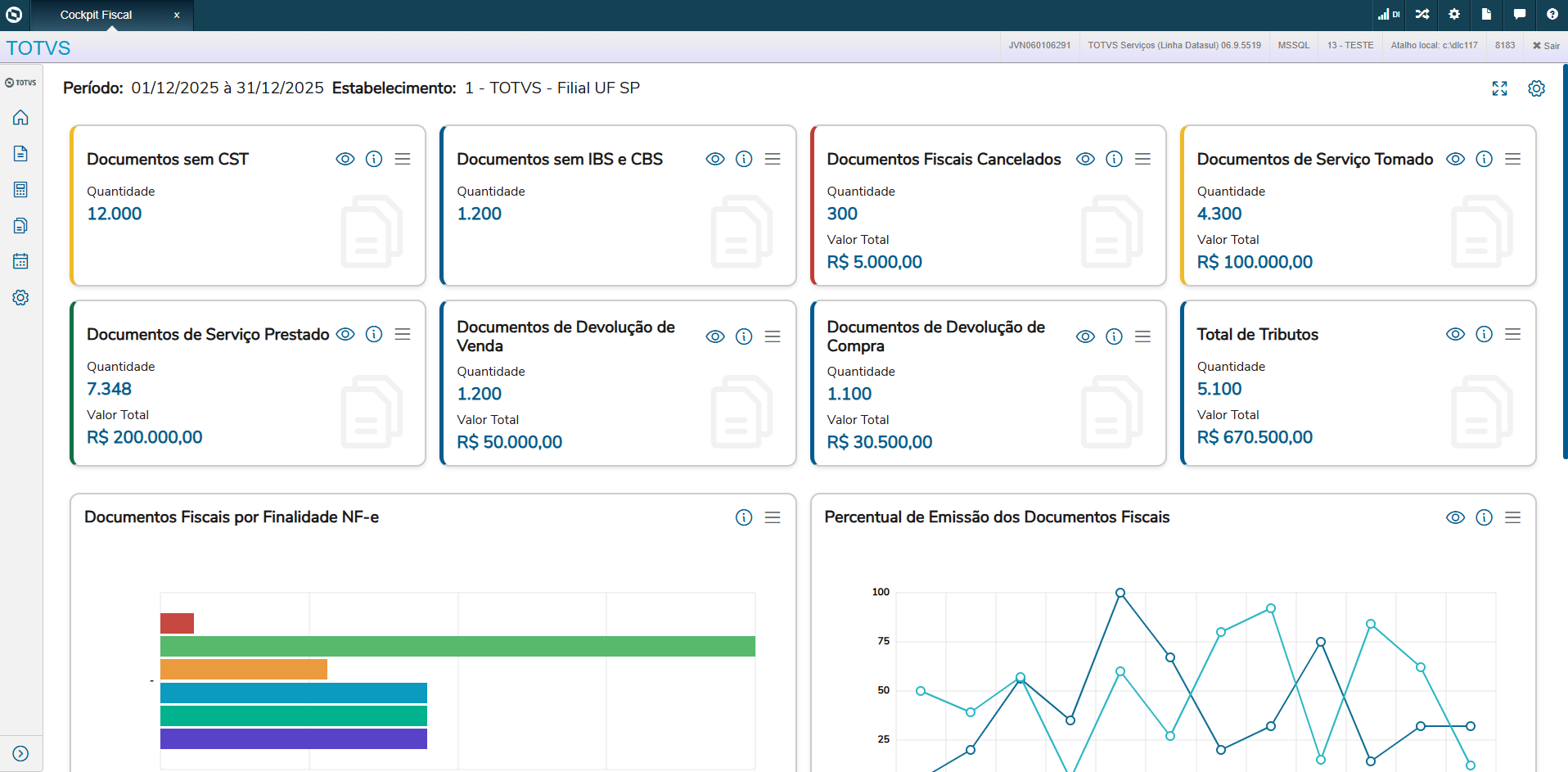Open the hamburger menu of Documentos Fiscais Cancelados

[x=1142, y=159]
